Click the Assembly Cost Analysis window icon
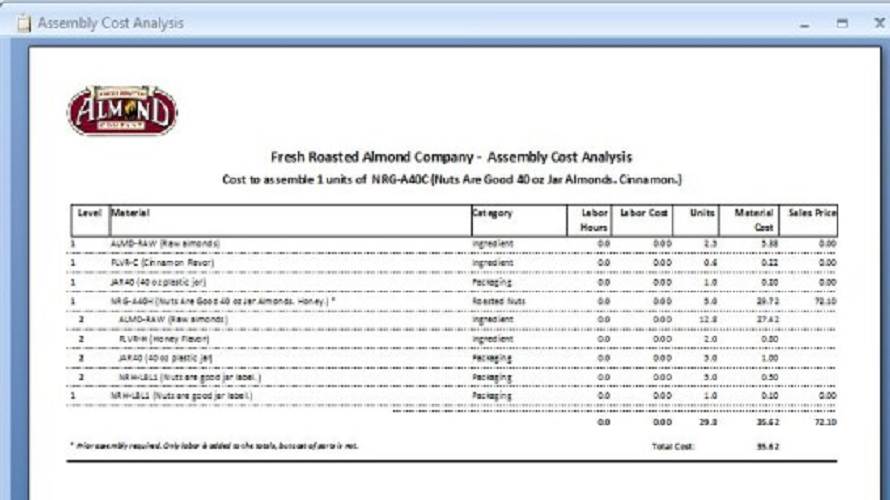The image size is (890, 500). 23,23
